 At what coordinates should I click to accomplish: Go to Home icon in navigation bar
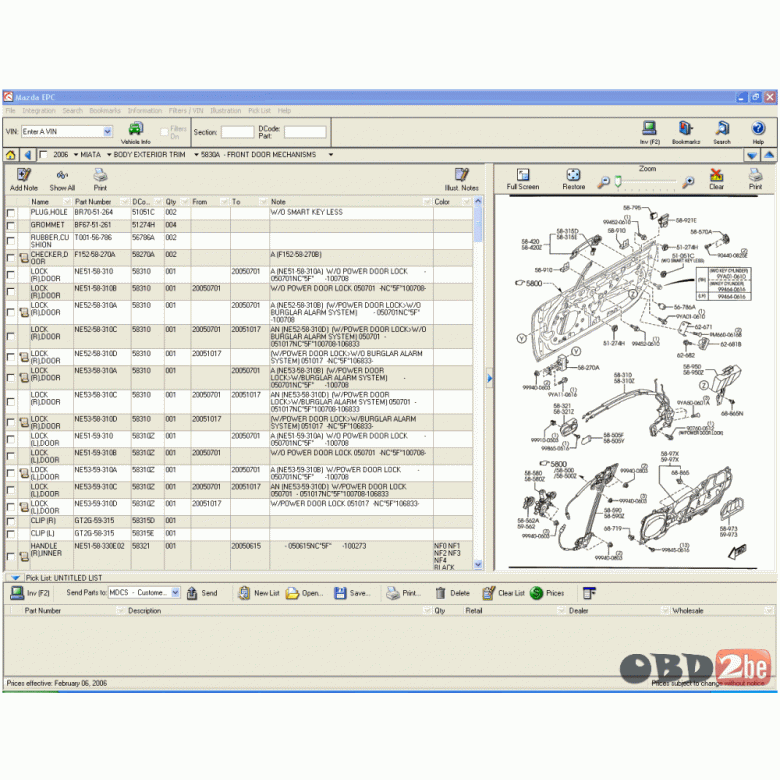(10, 155)
